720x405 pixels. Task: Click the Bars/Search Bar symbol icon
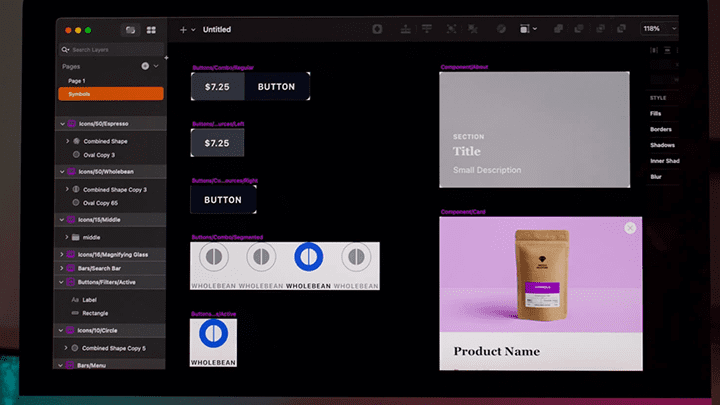pyautogui.click(x=71, y=268)
